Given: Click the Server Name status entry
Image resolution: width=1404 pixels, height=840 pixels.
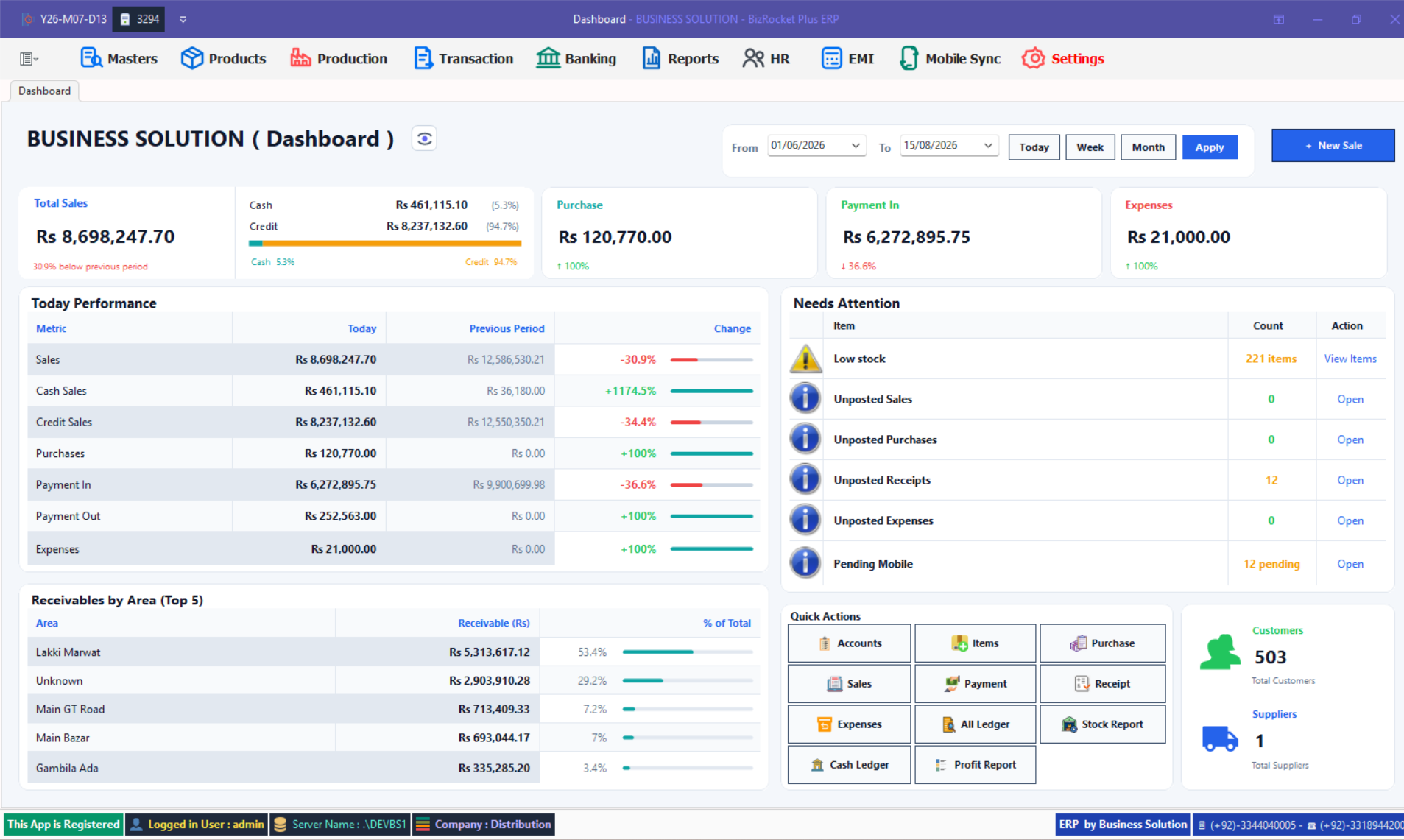Looking at the screenshot, I should pos(340,825).
